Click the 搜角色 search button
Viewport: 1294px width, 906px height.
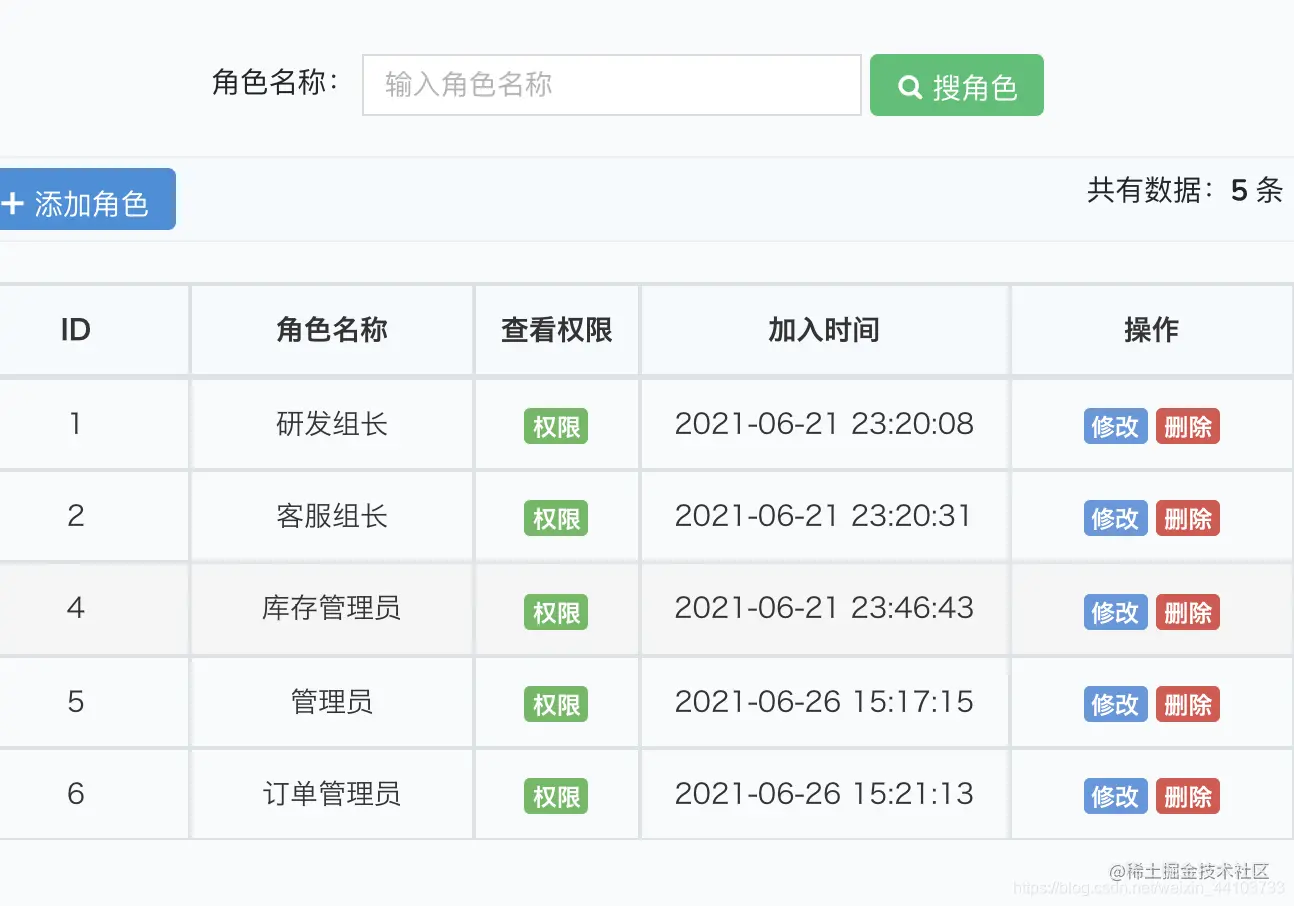(956, 86)
